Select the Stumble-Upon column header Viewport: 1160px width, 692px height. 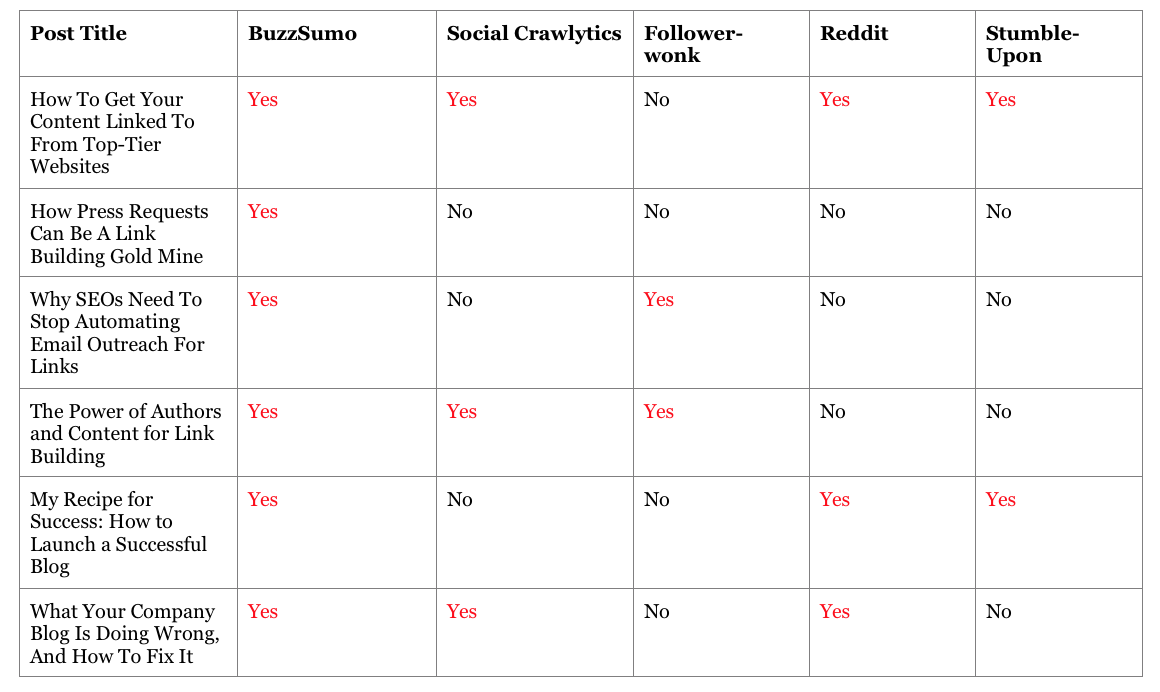[x=1032, y=44]
